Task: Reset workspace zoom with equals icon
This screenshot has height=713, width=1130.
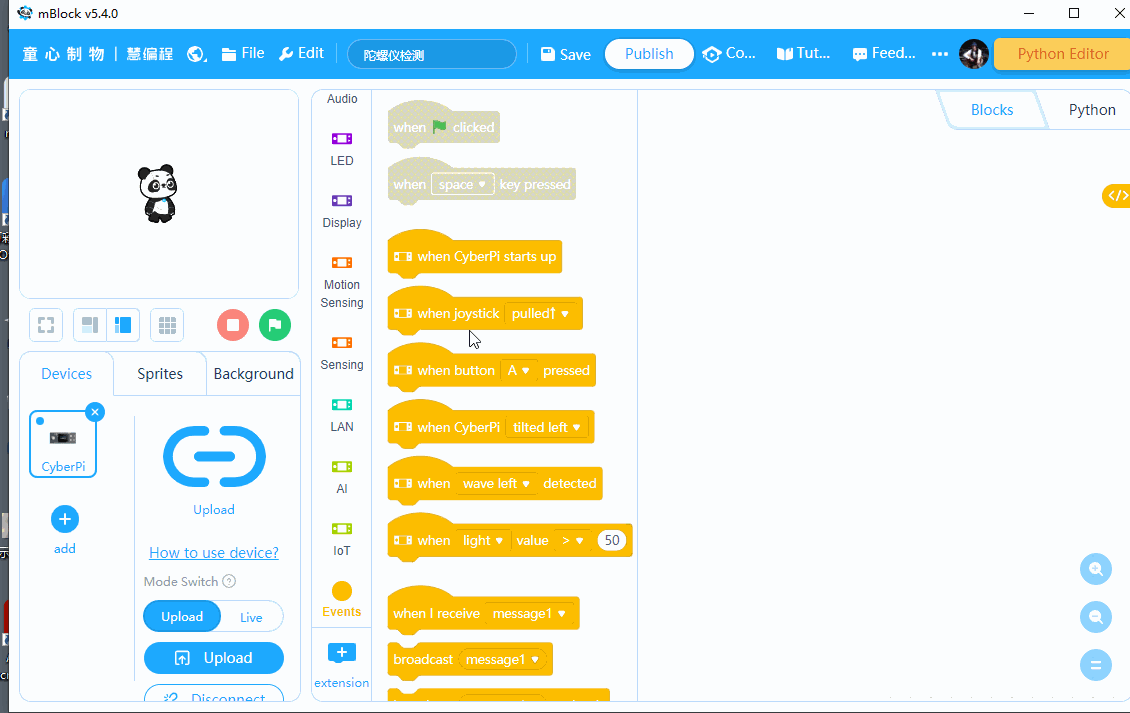Action: (1096, 665)
